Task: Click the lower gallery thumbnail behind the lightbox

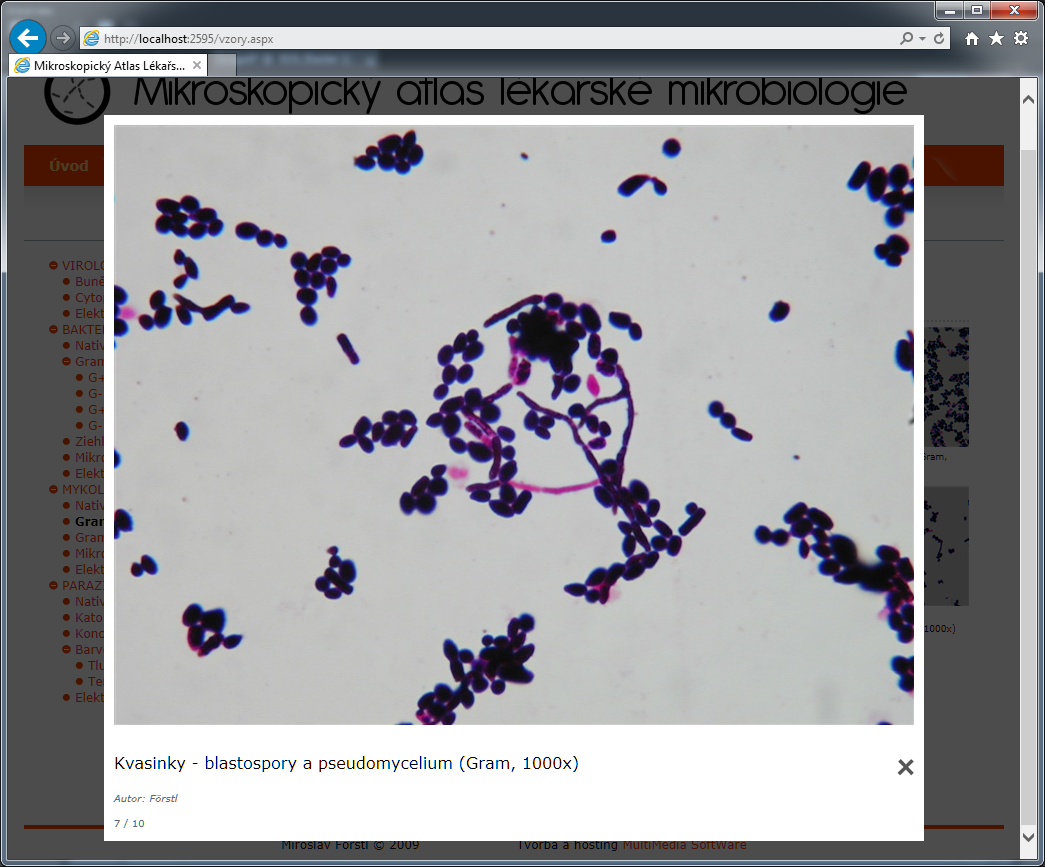Action: click(946, 546)
